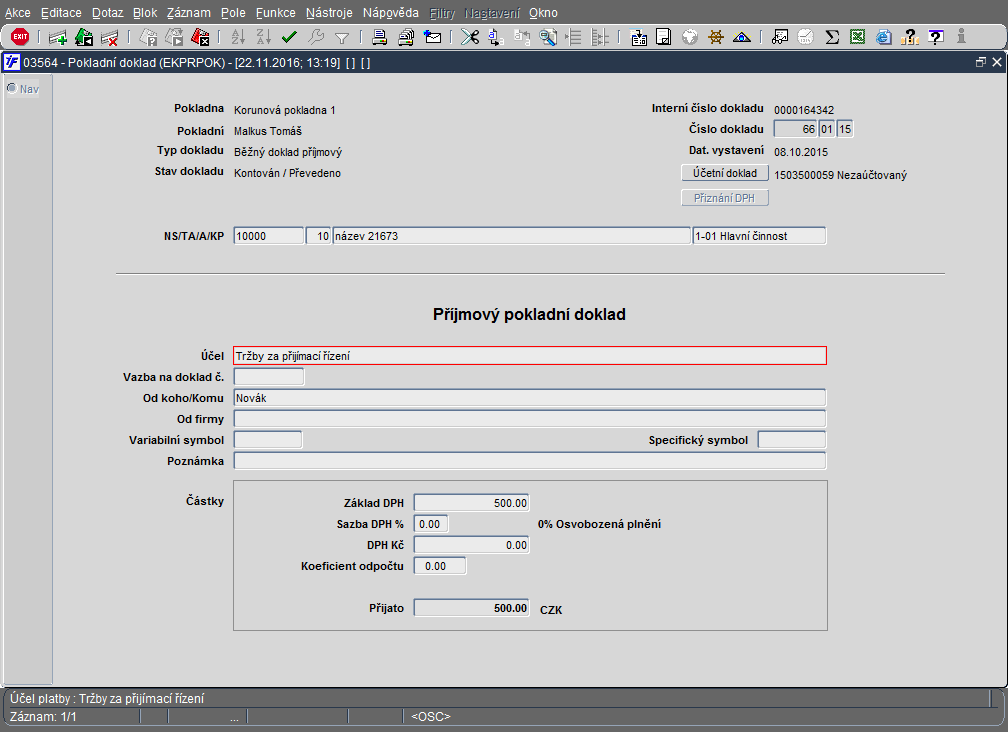Viewport: 1008px width, 732px height.
Task: Click the Účel field with 'Tržby za přijímací řízení'
Action: (530, 355)
